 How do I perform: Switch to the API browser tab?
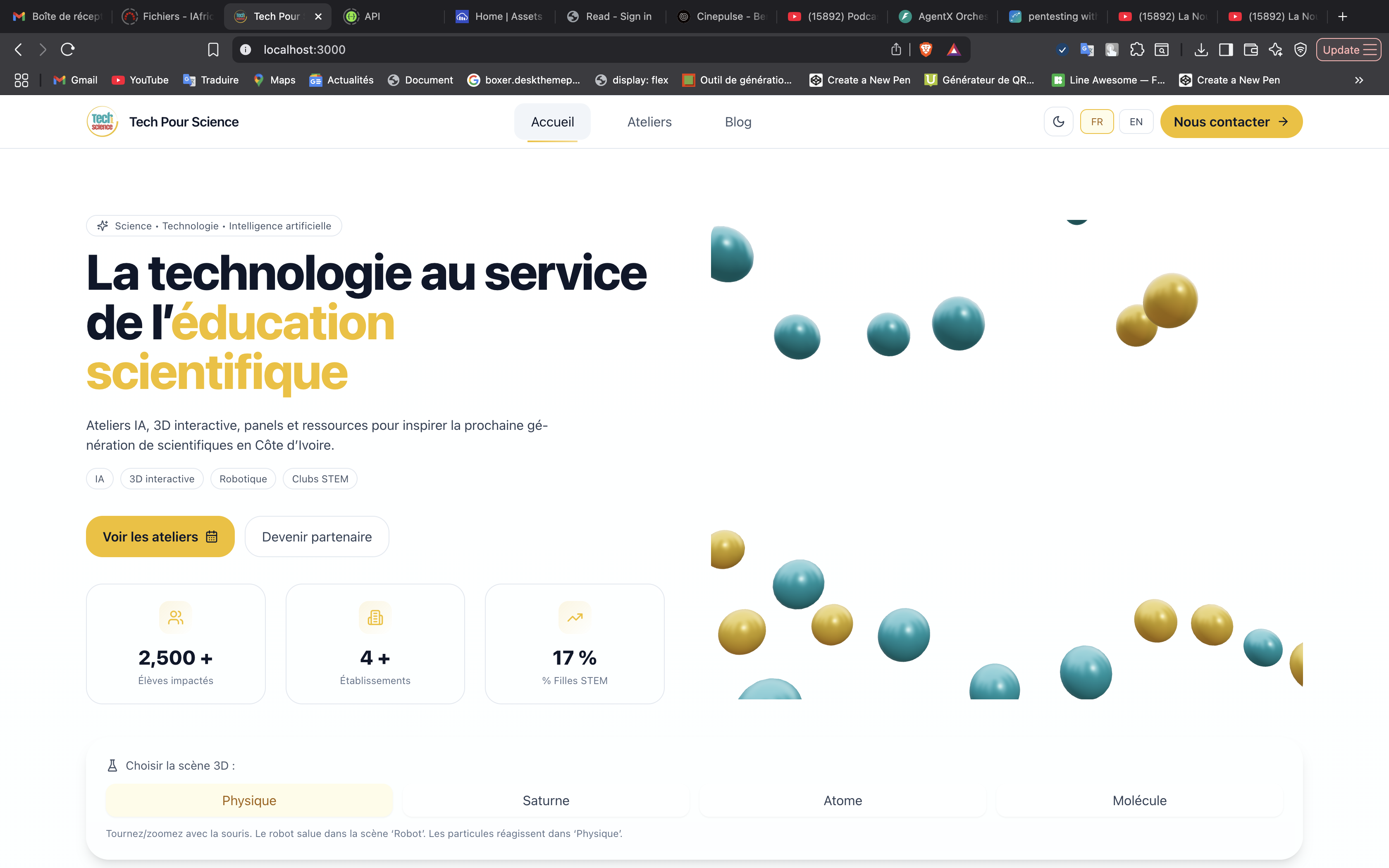390,16
